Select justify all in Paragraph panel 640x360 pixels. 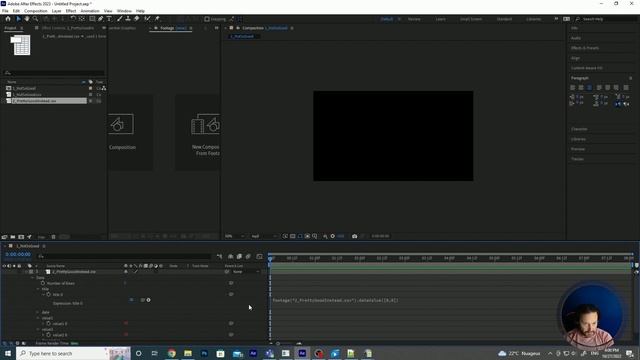pyautogui.click(x=626, y=87)
